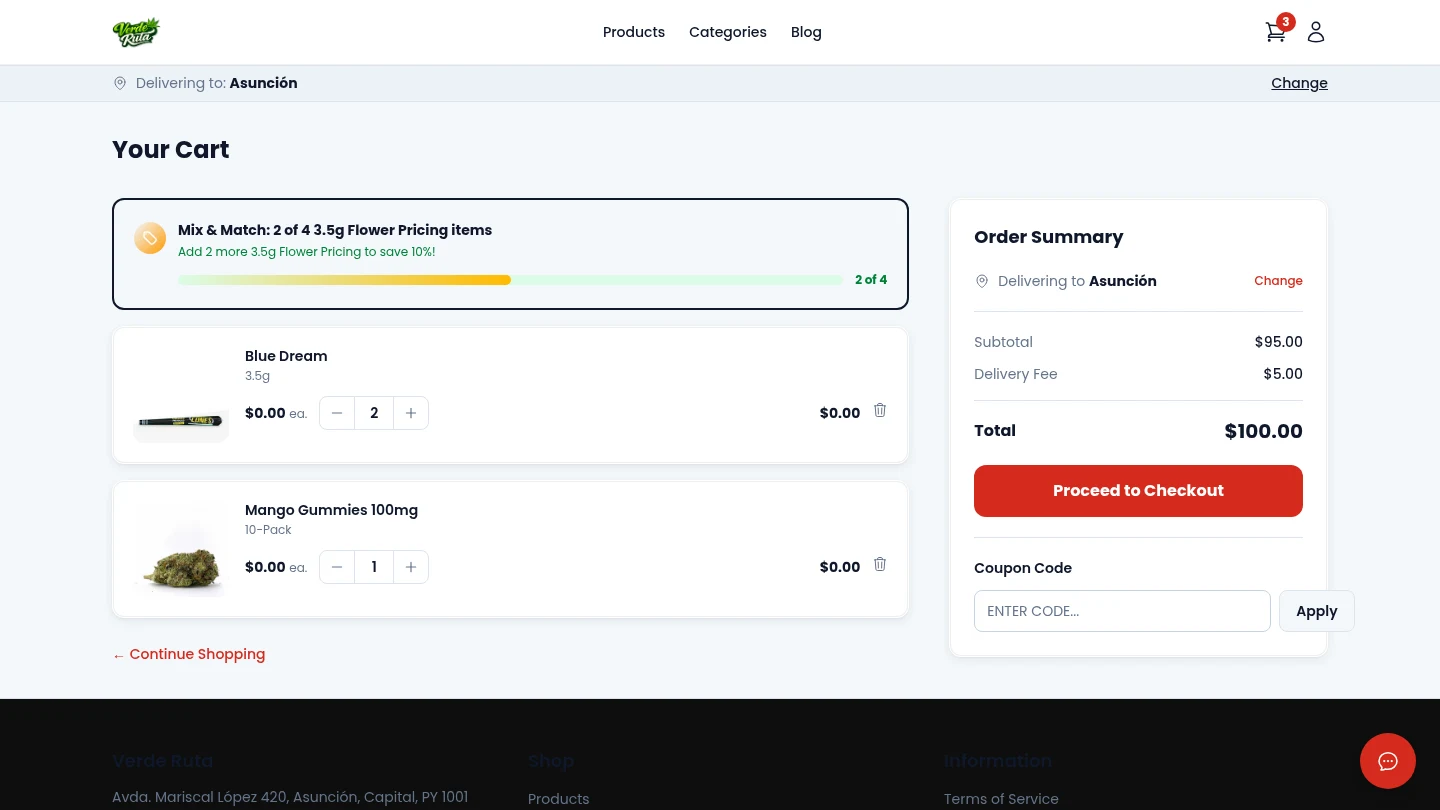Decrease Blue Dream quantity with minus
Screen dimensions: 1440x810
point(337,413)
